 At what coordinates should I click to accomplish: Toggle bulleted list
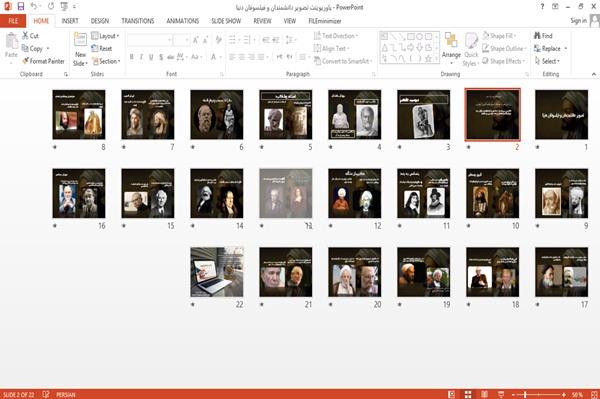(233, 40)
